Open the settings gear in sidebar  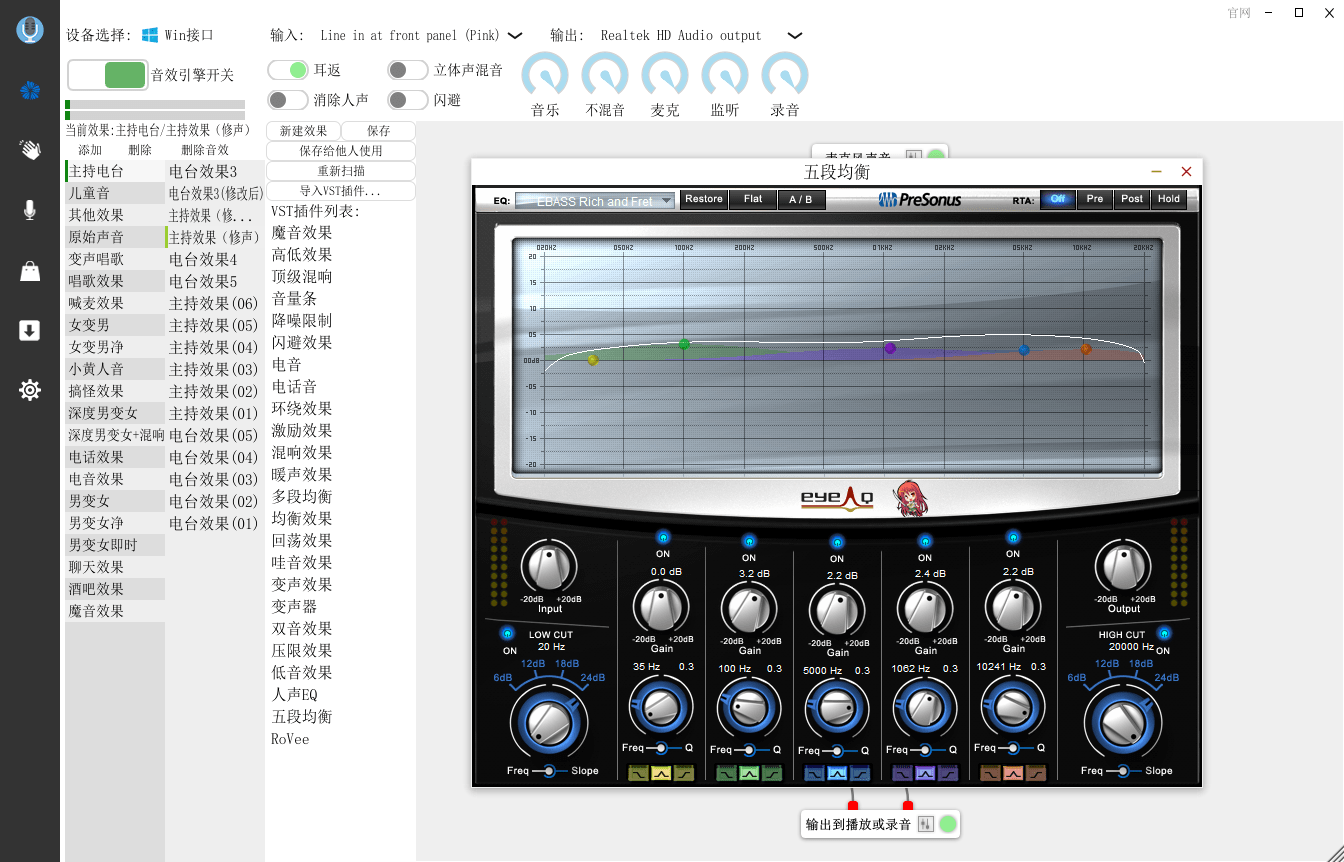pos(30,390)
